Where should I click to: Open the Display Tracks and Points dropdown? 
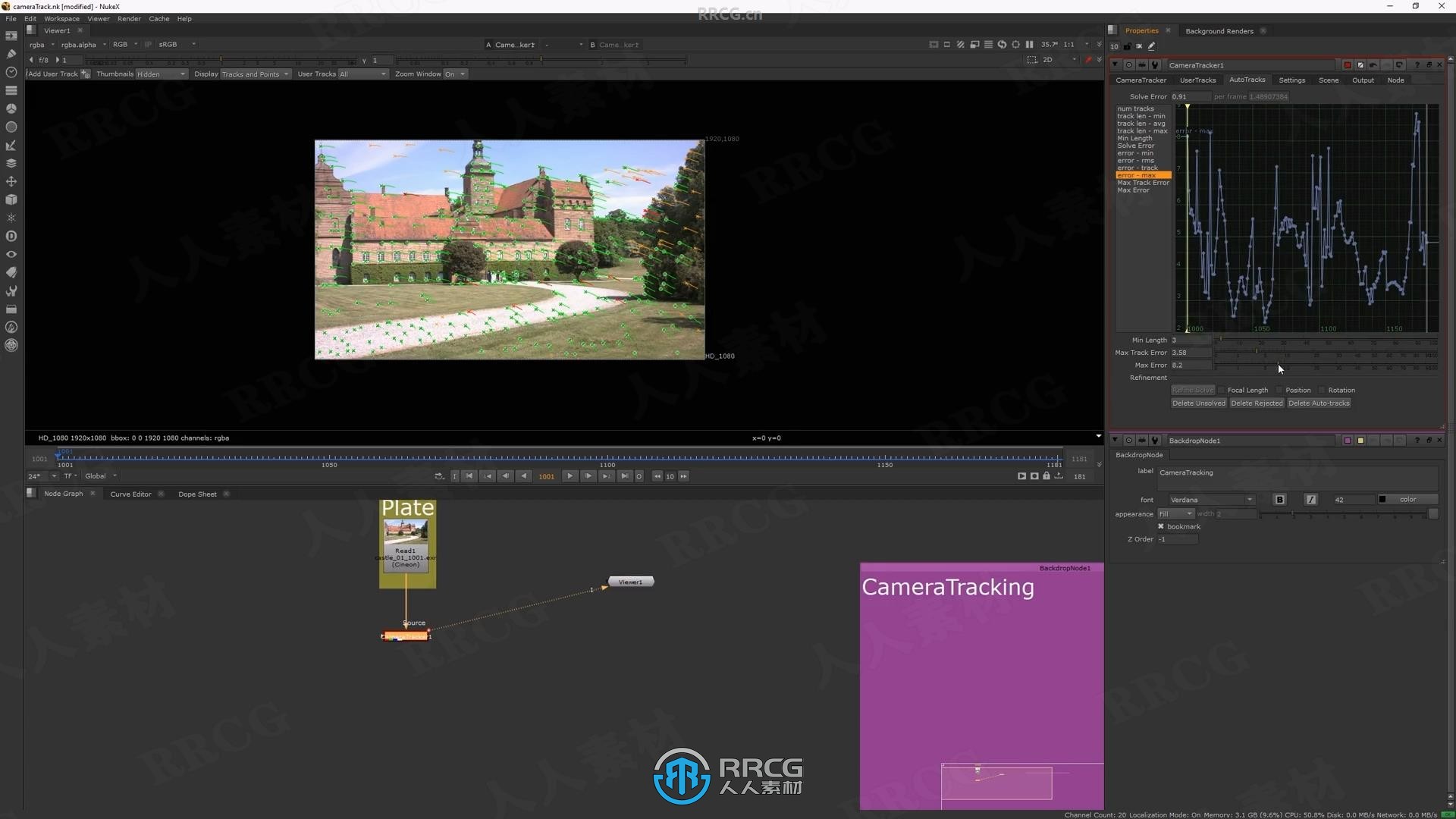[255, 74]
